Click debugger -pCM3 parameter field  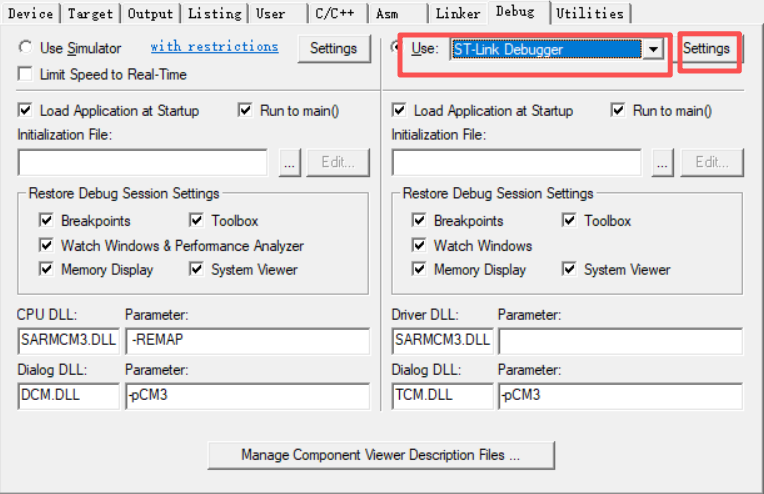click(x=621, y=396)
